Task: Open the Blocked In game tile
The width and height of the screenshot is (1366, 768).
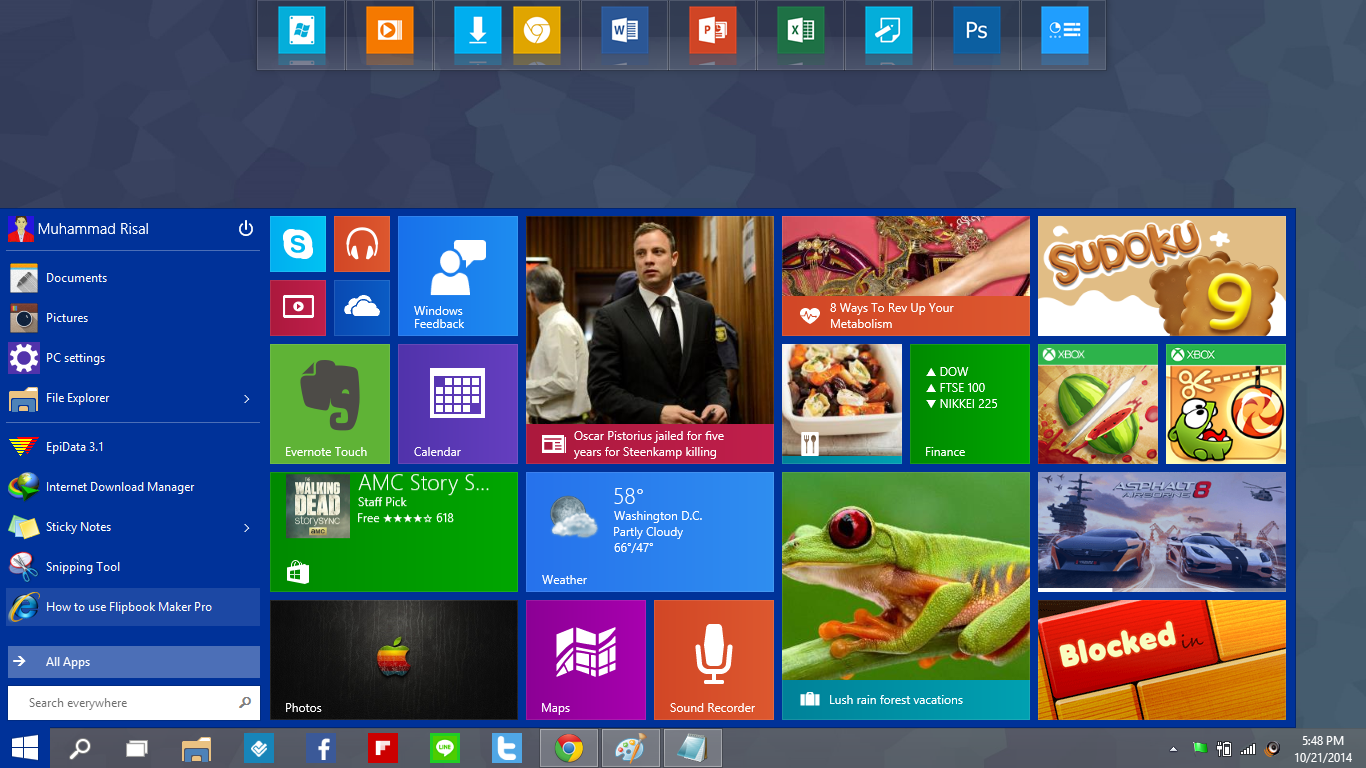Action: click(x=1162, y=660)
